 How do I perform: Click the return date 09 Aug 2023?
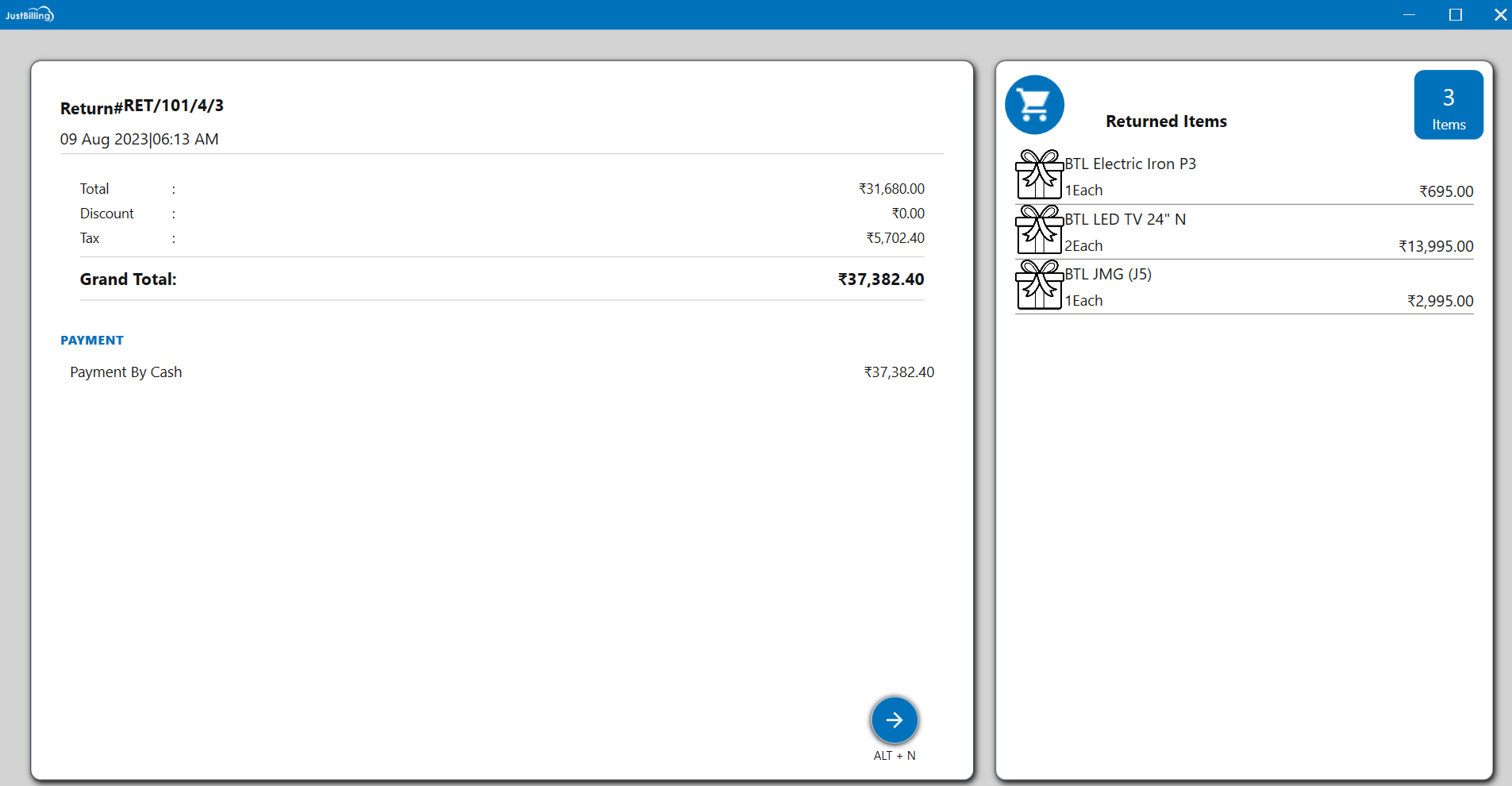[104, 140]
